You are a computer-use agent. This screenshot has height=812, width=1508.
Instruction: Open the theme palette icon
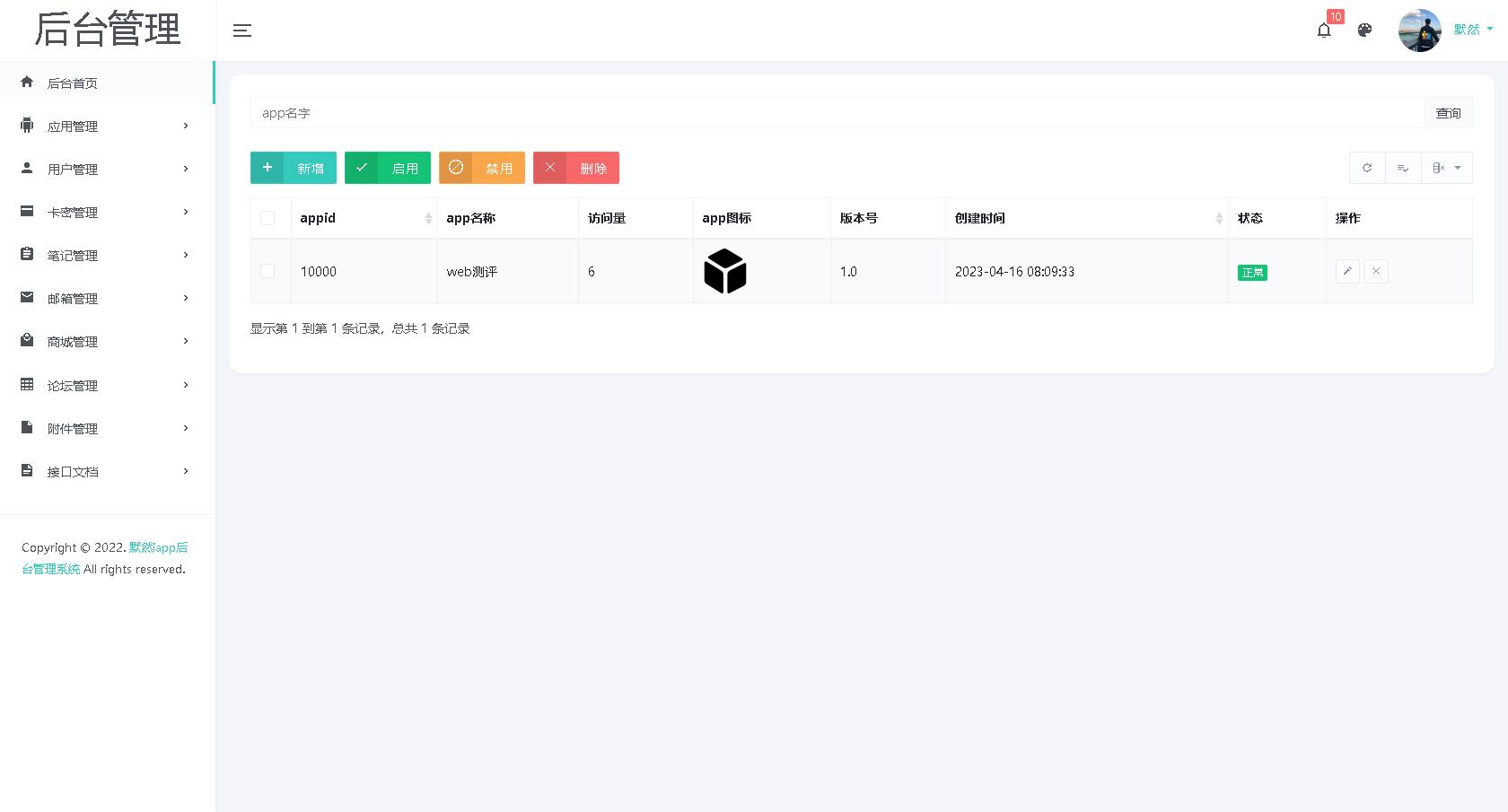(x=1364, y=30)
